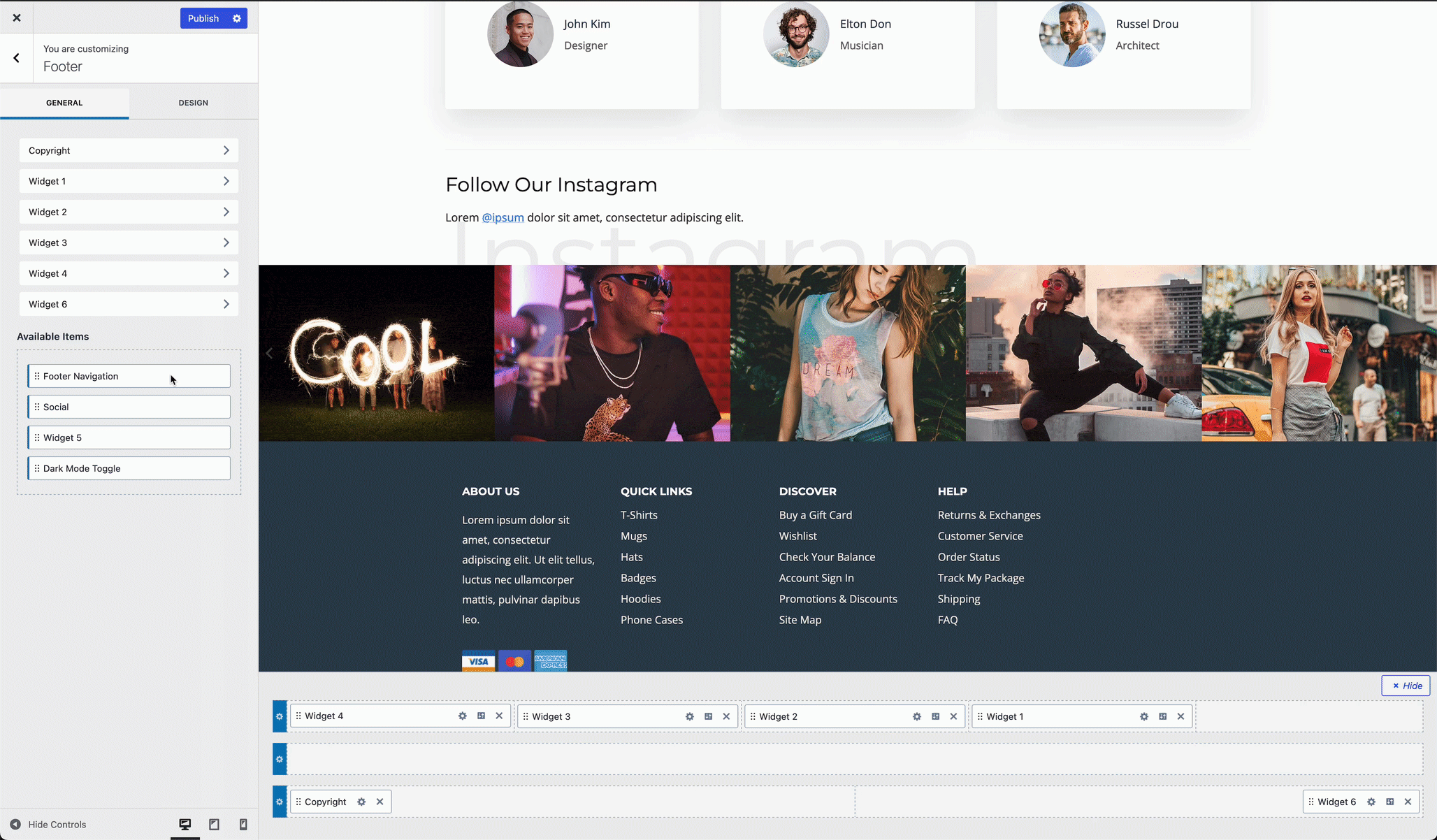
Task: Open Widget 2 layout icon in builder
Action: 935,716
